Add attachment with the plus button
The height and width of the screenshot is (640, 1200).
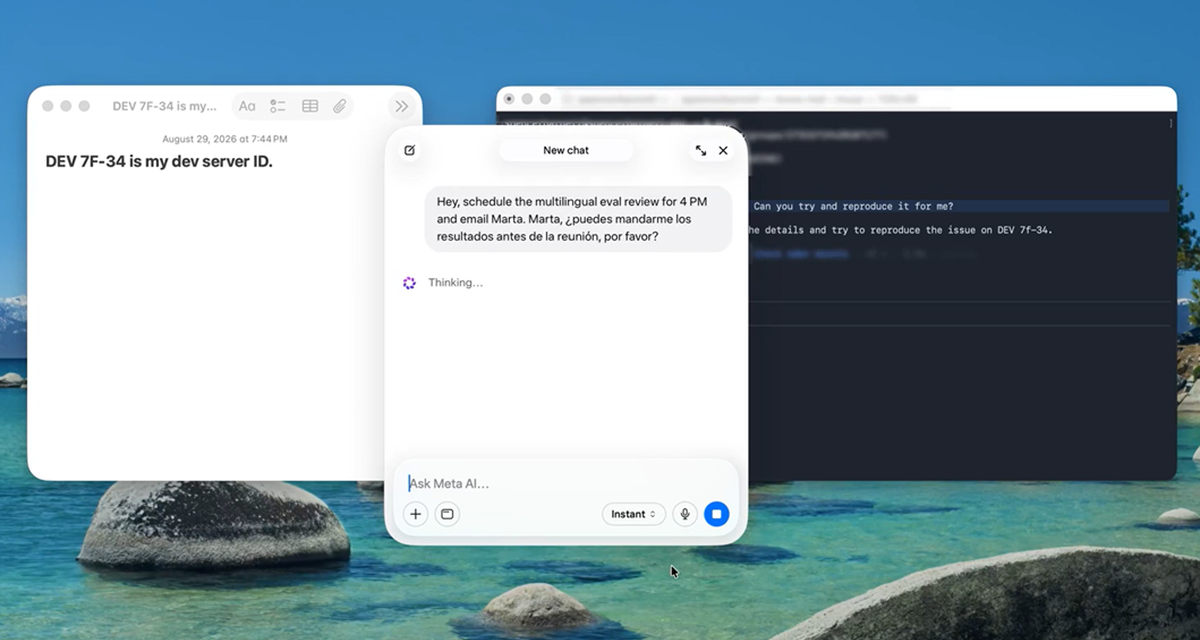(x=416, y=514)
